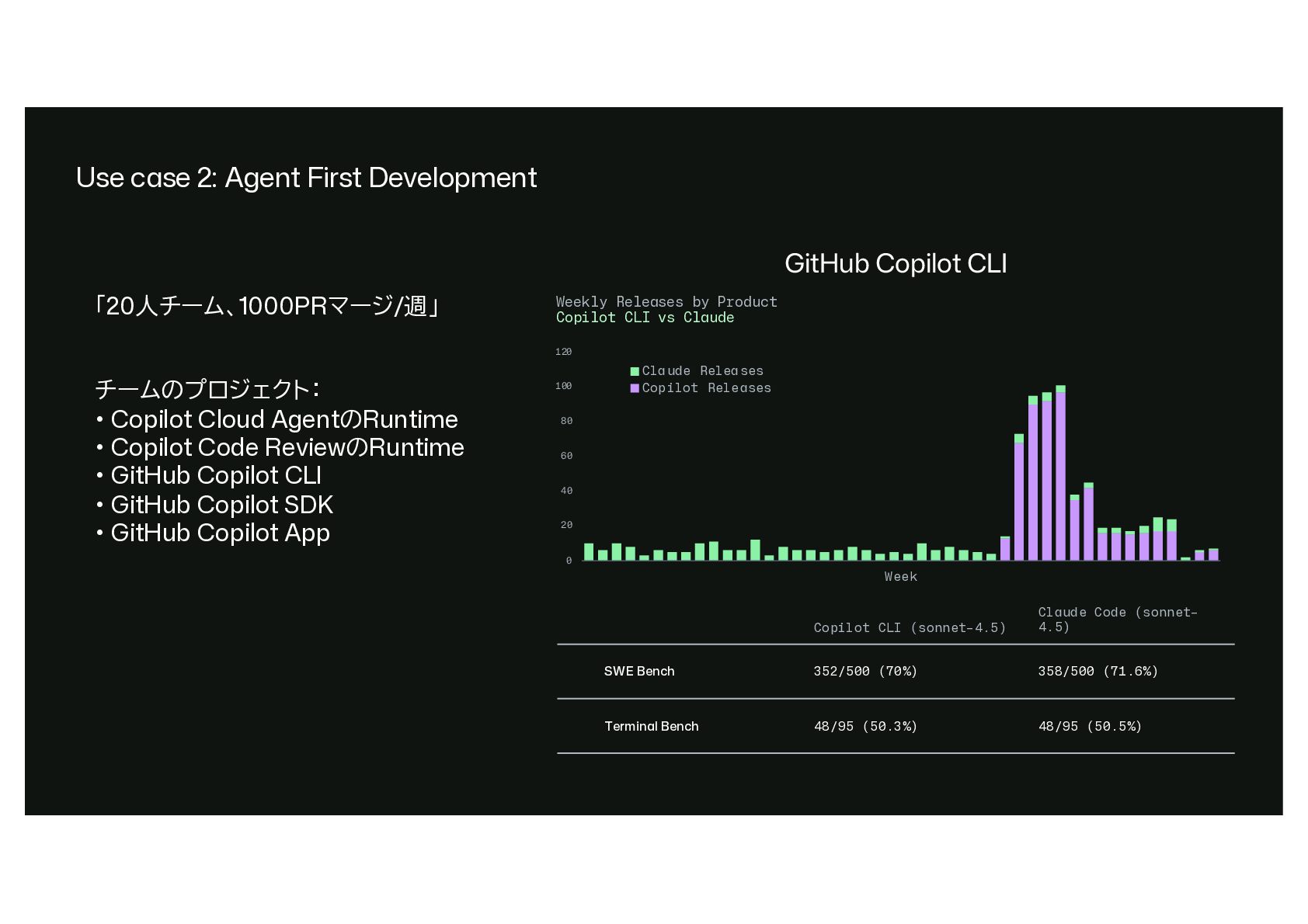The height and width of the screenshot is (924, 1308).
Task: Click the "Copilot Releases" legend label
Action: (706, 388)
